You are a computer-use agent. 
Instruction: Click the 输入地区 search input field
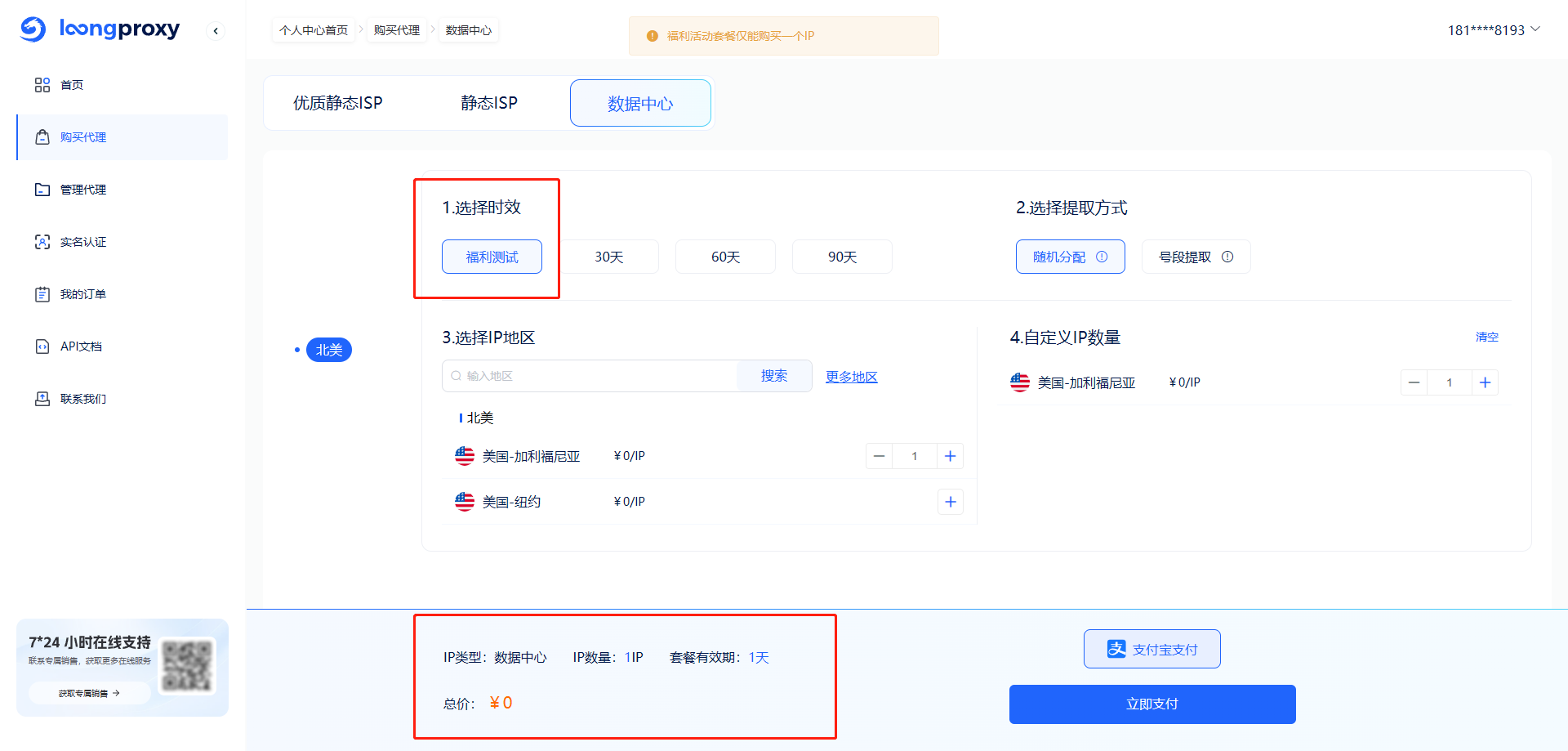pos(588,376)
